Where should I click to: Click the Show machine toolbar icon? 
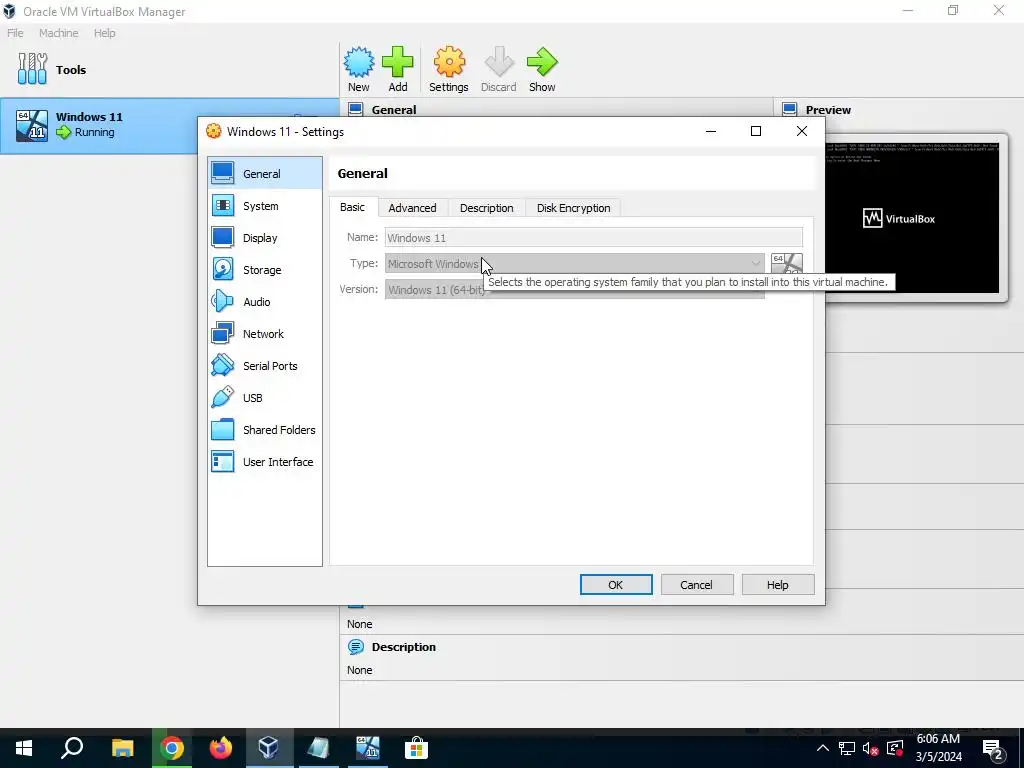tap(542, 69)
